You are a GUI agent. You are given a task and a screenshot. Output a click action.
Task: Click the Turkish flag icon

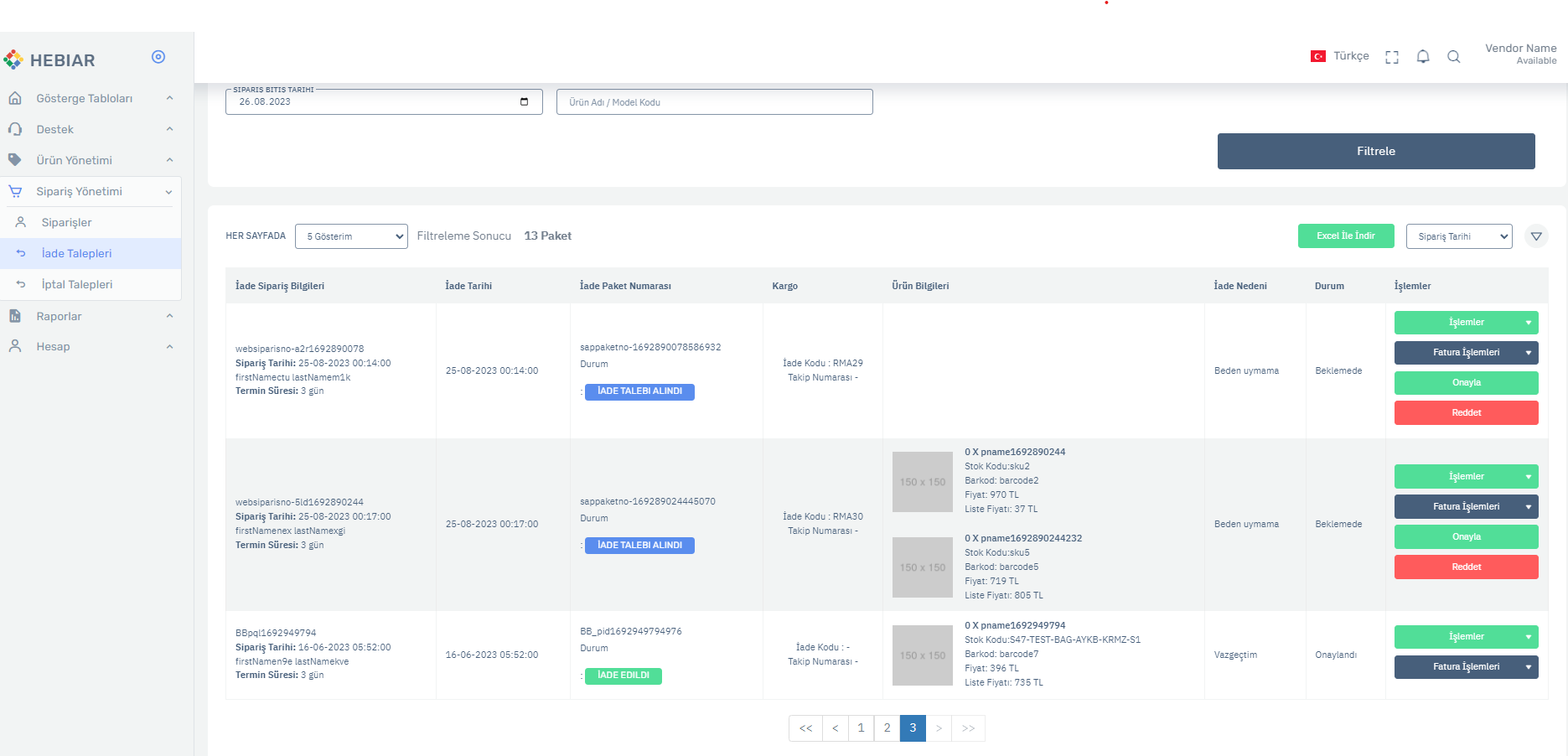point(1318,56)
